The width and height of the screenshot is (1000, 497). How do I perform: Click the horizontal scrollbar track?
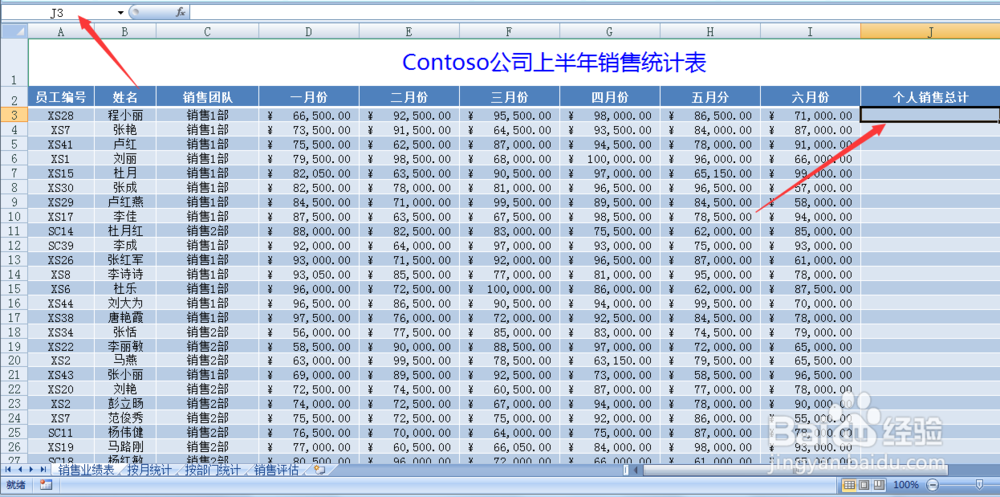point(823,470)
